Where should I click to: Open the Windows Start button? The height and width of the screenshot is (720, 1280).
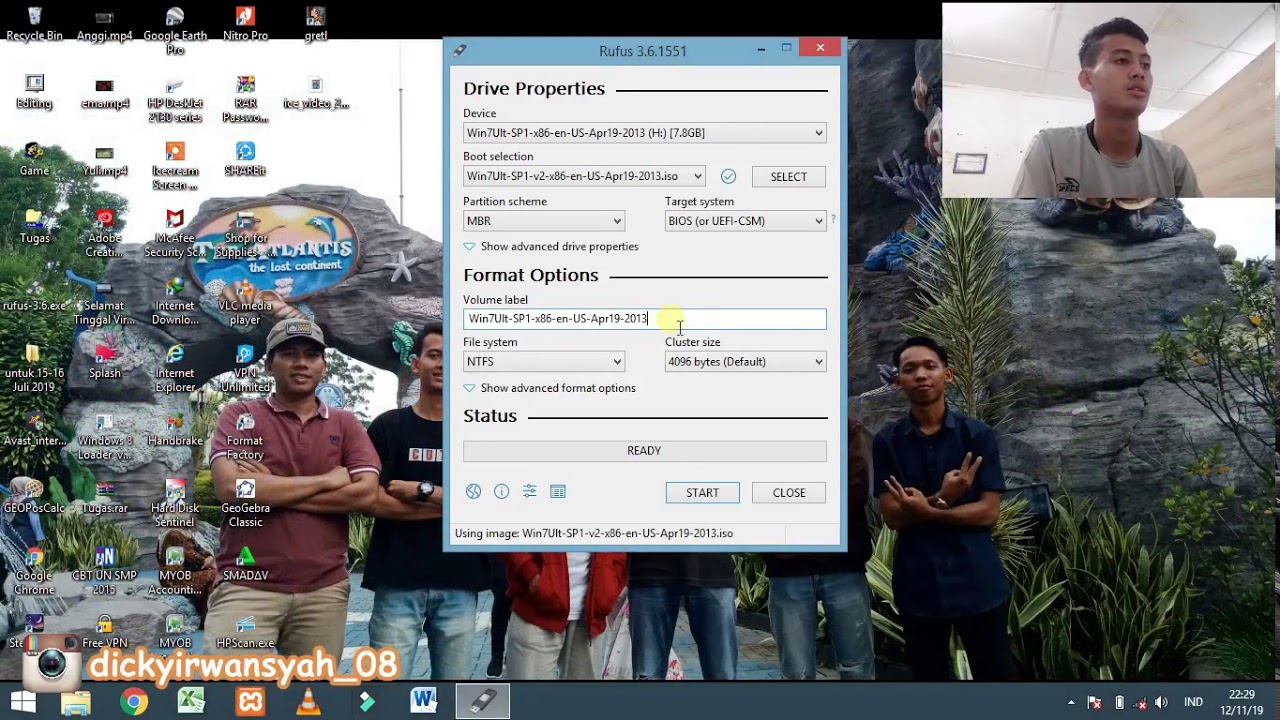point(22,702)
